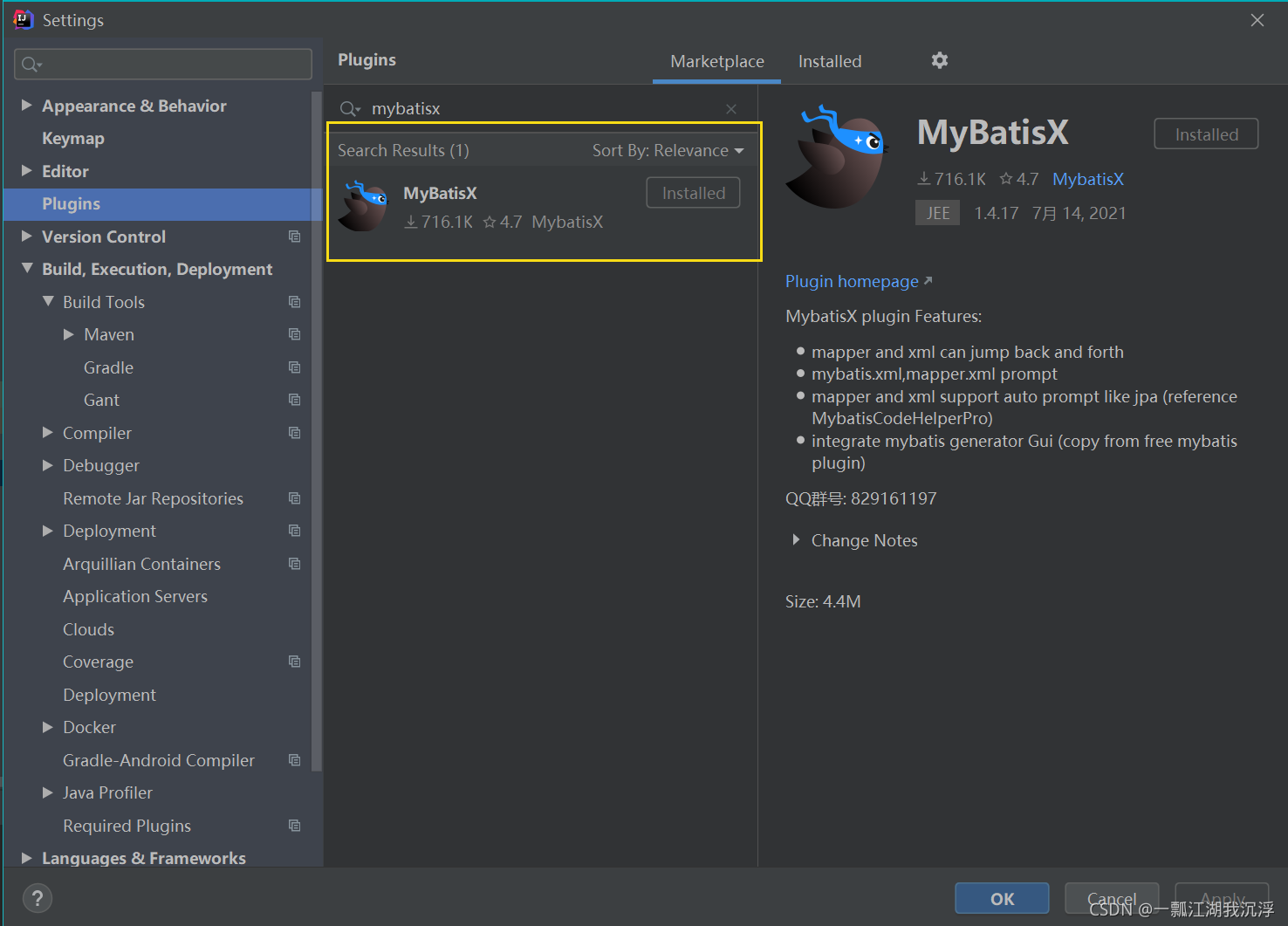Select Required Plugins item
Image resolution: width=1288 pixels, height=926 pixels.
(127, 826)
